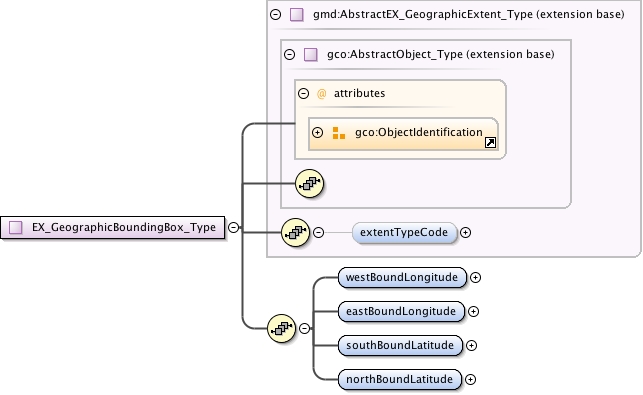This screenshot has width=643, height=395.
Task: Select the EX_GeographicBoundingBox_Type node
Action: [112, 227]
